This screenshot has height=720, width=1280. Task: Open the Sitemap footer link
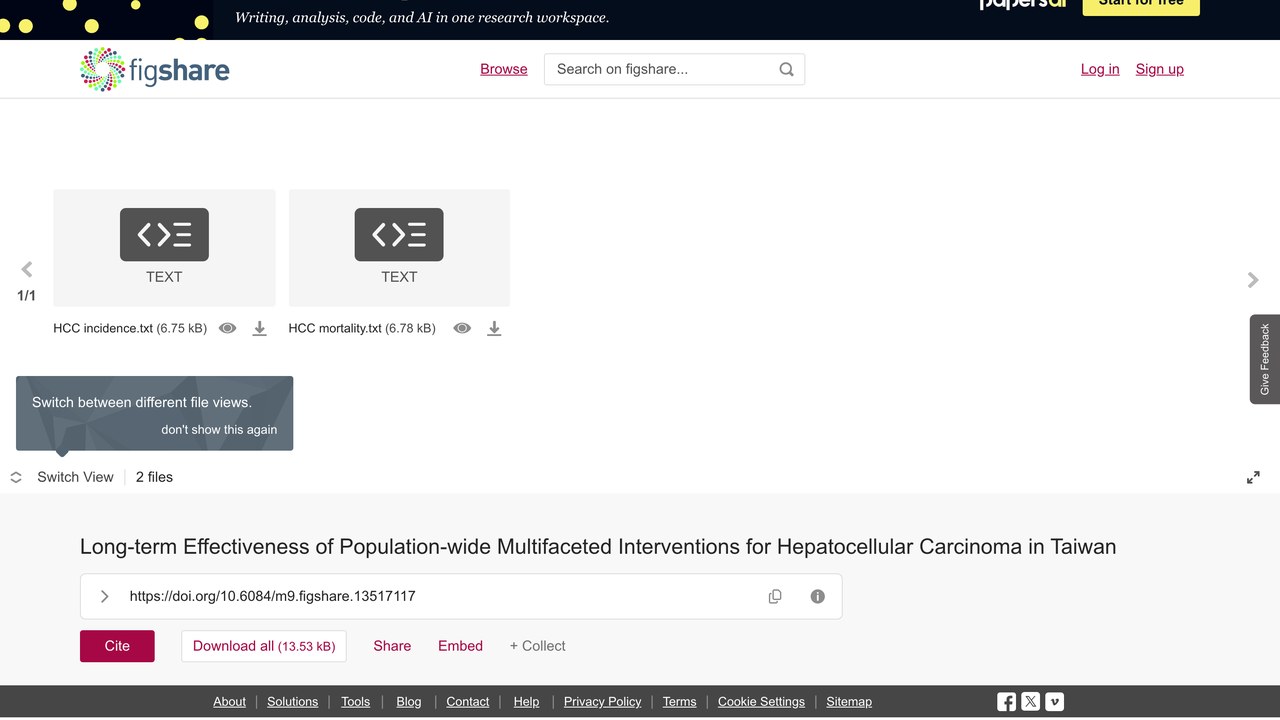849,702
